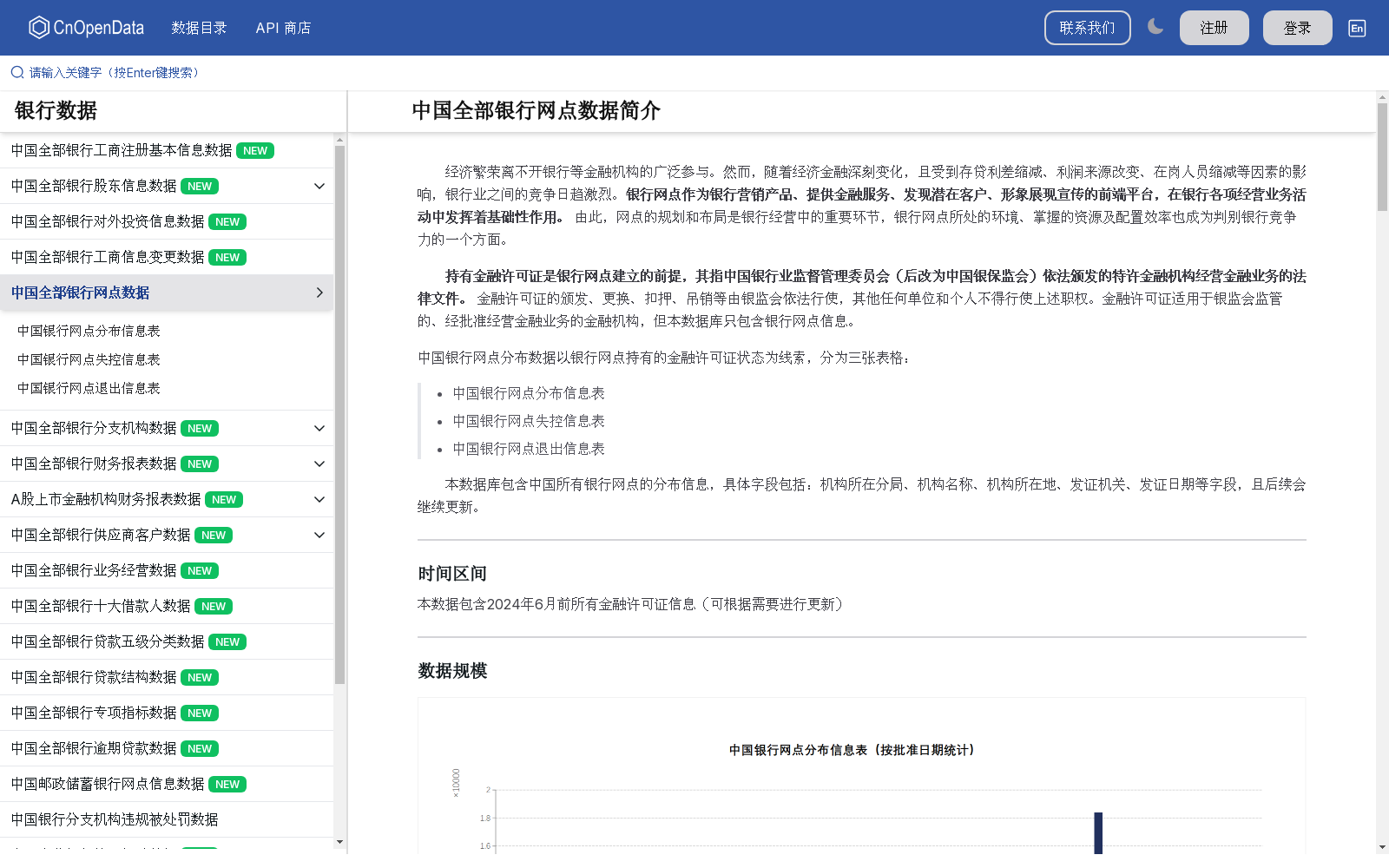Open the 数据目录 menu
Viewport: 1389px width, 868px height.
pyautogui.click(x=199, y=28)
